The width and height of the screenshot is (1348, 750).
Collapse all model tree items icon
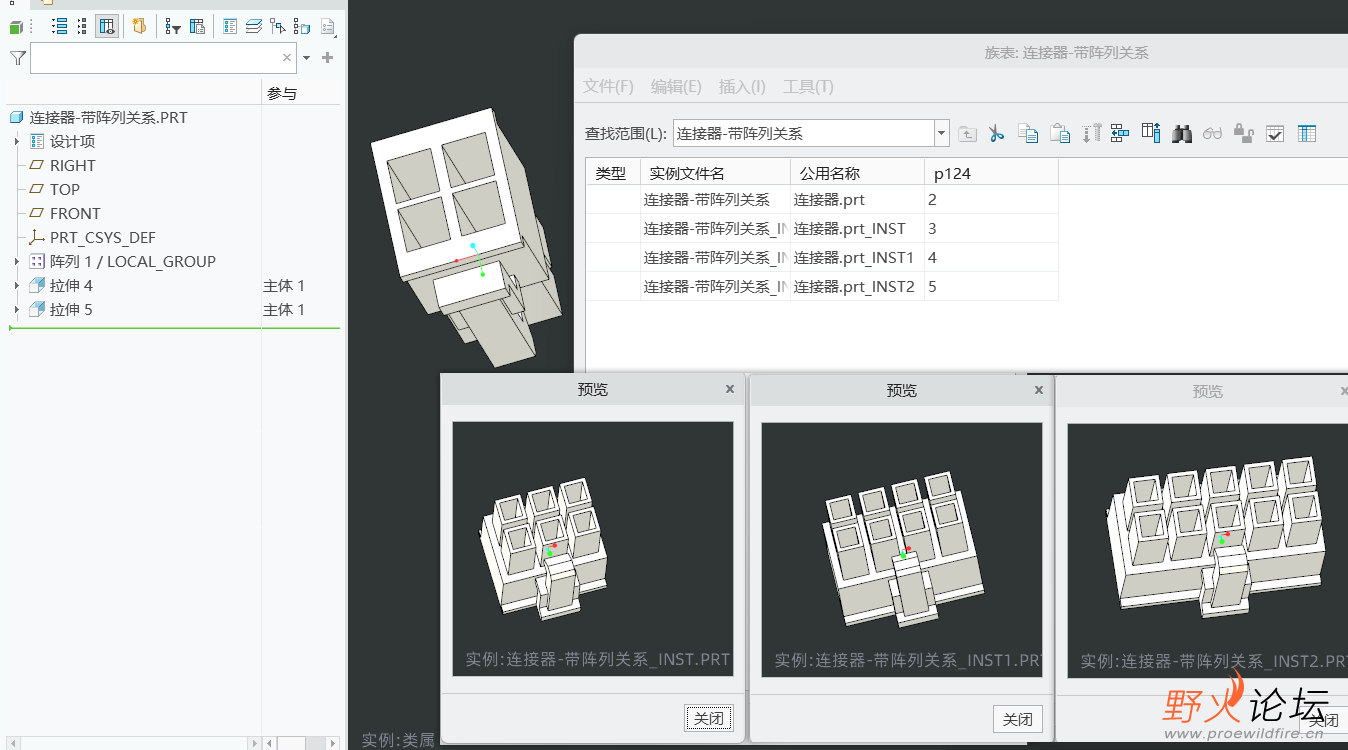click(x=82, y=27)
